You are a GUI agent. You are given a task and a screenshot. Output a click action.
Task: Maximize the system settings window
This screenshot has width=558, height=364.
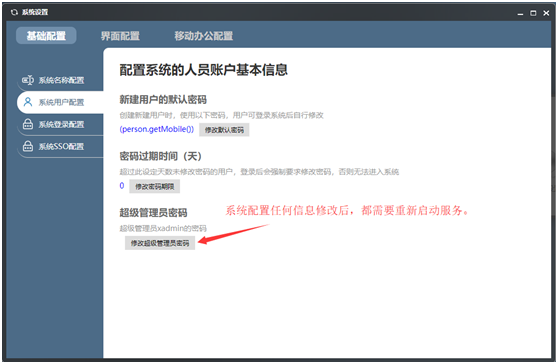point(533,13)
